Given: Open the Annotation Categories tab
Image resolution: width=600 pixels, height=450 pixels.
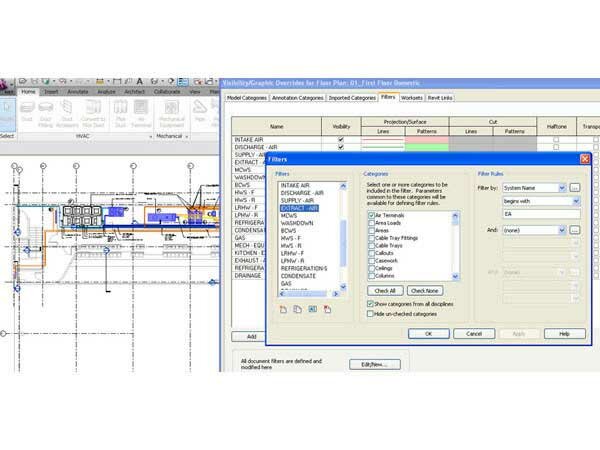Looking at the screenshot, I should [298, 98].
